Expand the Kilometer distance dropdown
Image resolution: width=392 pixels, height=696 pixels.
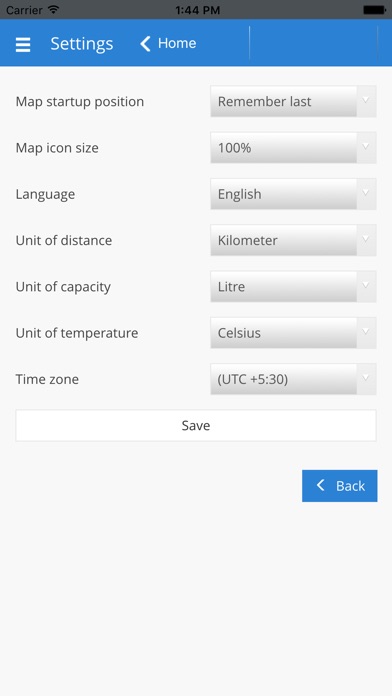point(293,240)
